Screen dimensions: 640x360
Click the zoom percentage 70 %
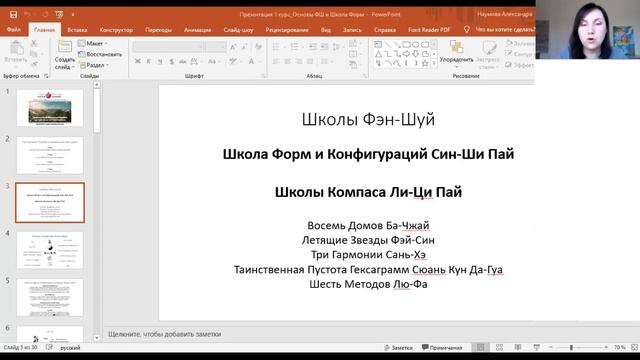(620, 347)
